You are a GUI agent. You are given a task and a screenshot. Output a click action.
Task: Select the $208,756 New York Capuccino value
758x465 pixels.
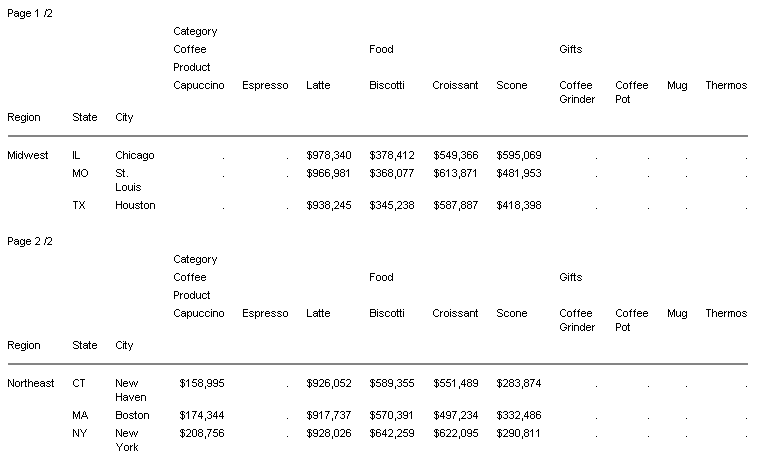click(x=202, y=433)
